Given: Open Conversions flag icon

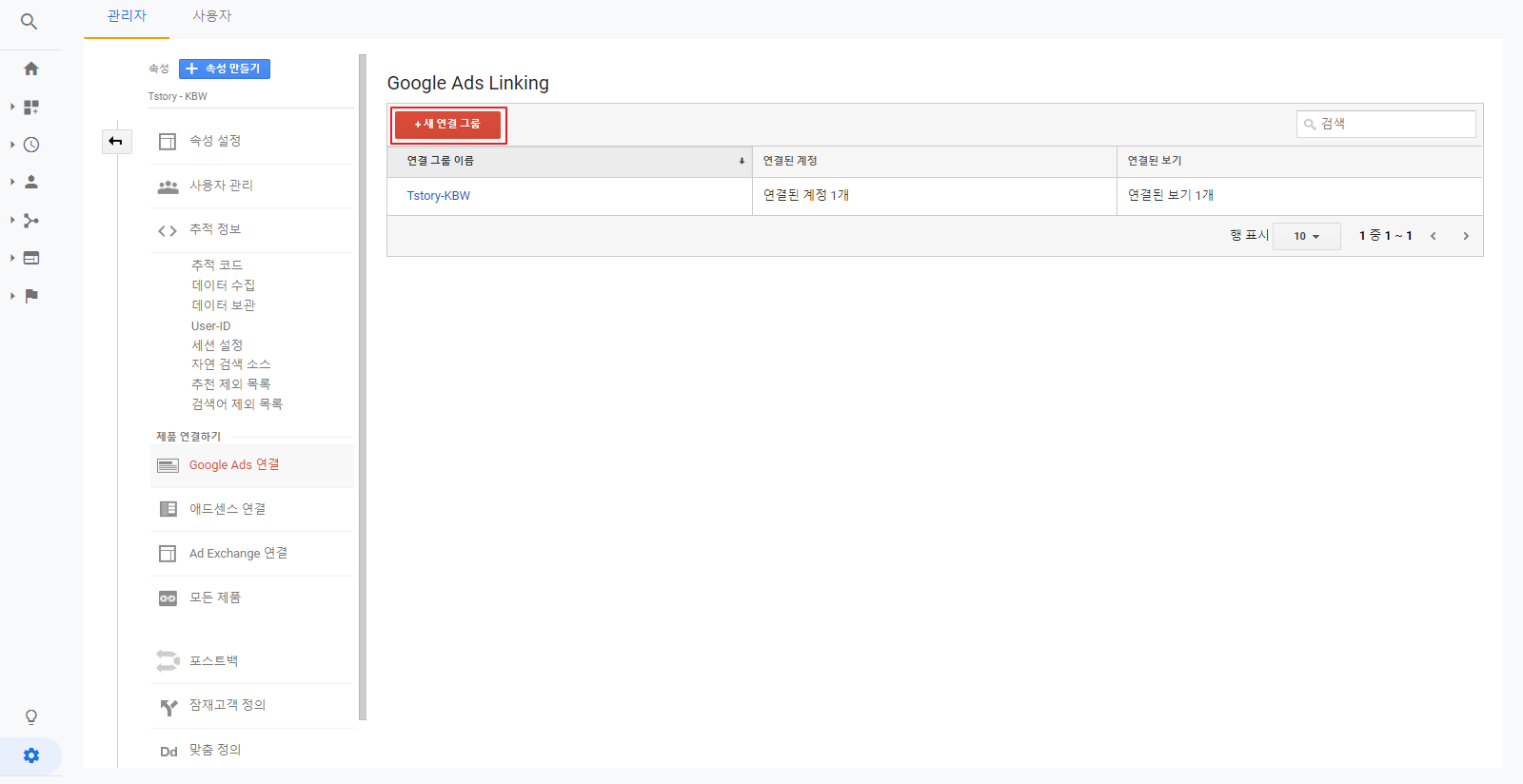Looking at the screenshot, I should tap(31, 296).
